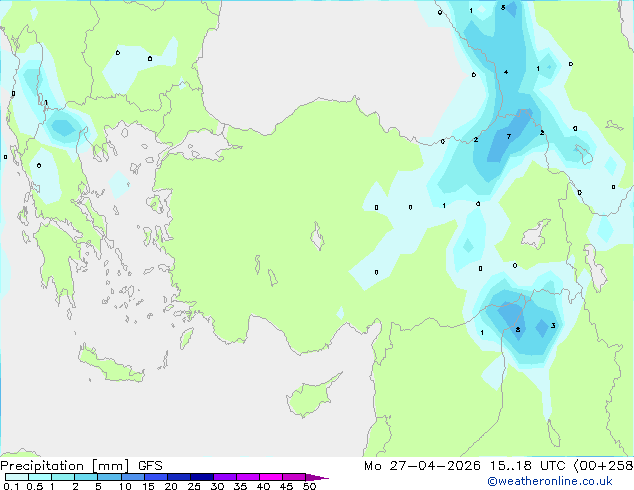This screenshot has height=490, width=634.
Task: Click the '50' legend scale label
Action: point(309,486)
